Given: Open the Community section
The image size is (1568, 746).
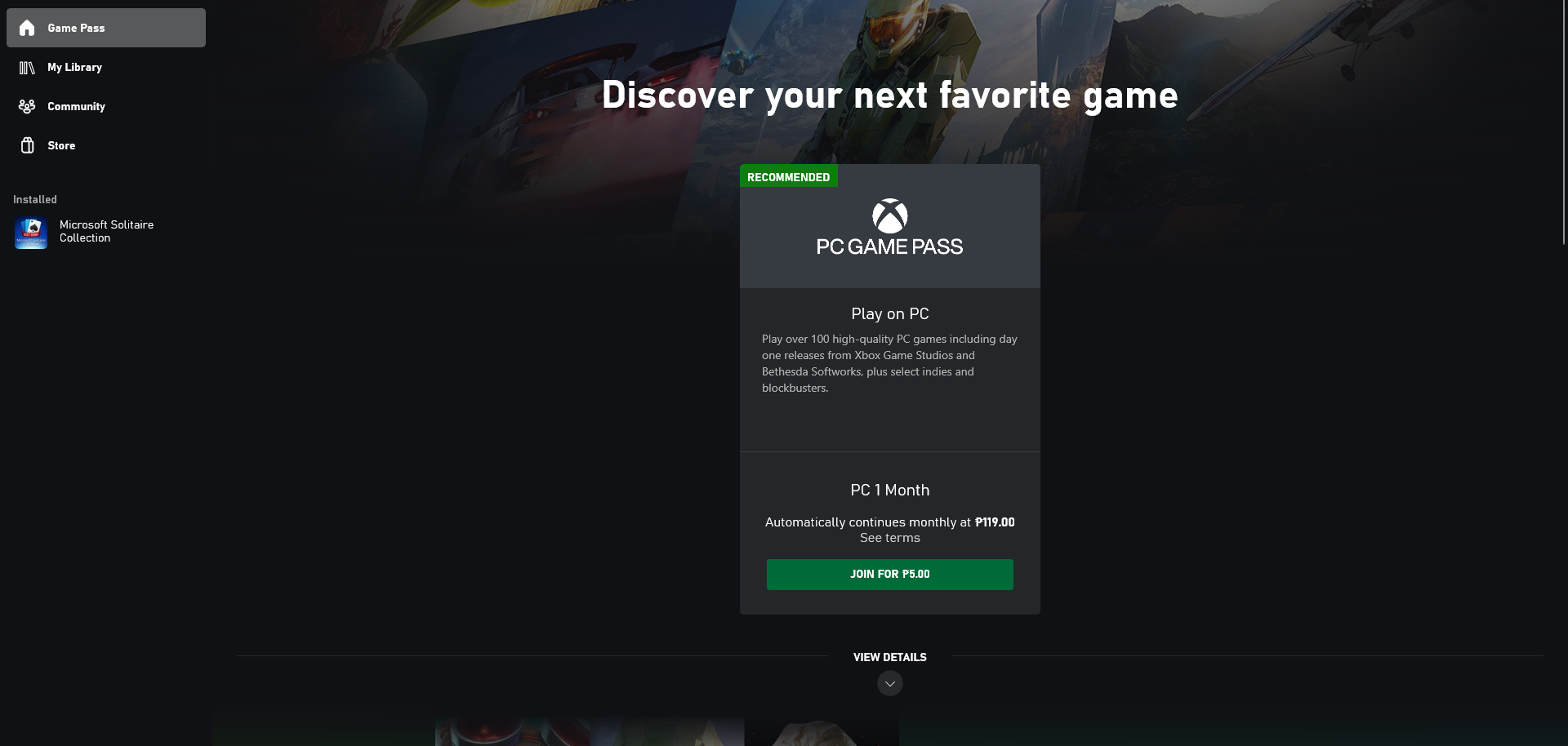Looking at the screenshot, I should (106, 106).
